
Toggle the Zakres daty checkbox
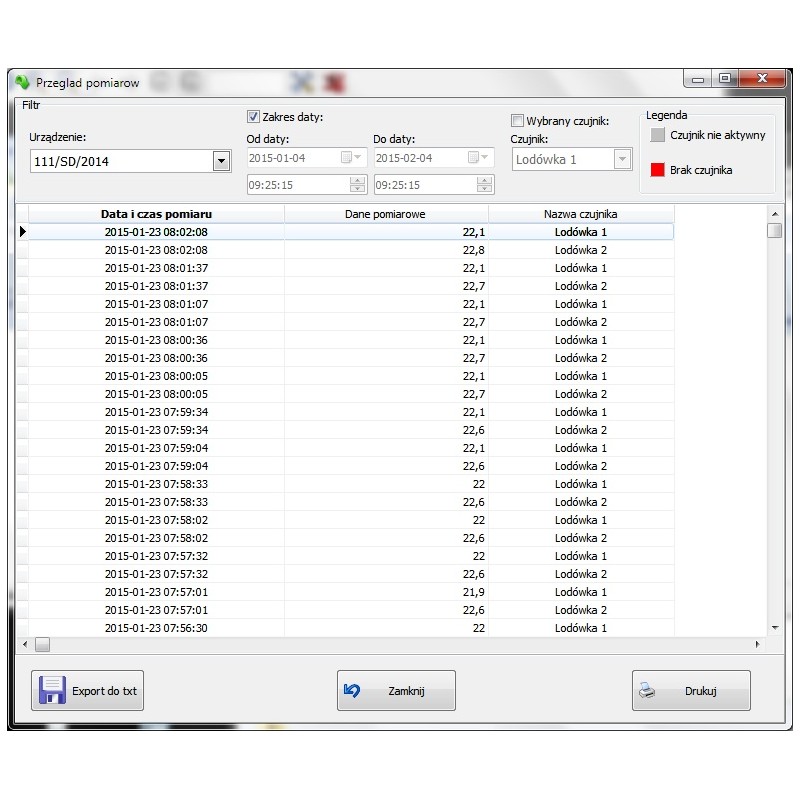pyautogui.click(x=253, y=117)
